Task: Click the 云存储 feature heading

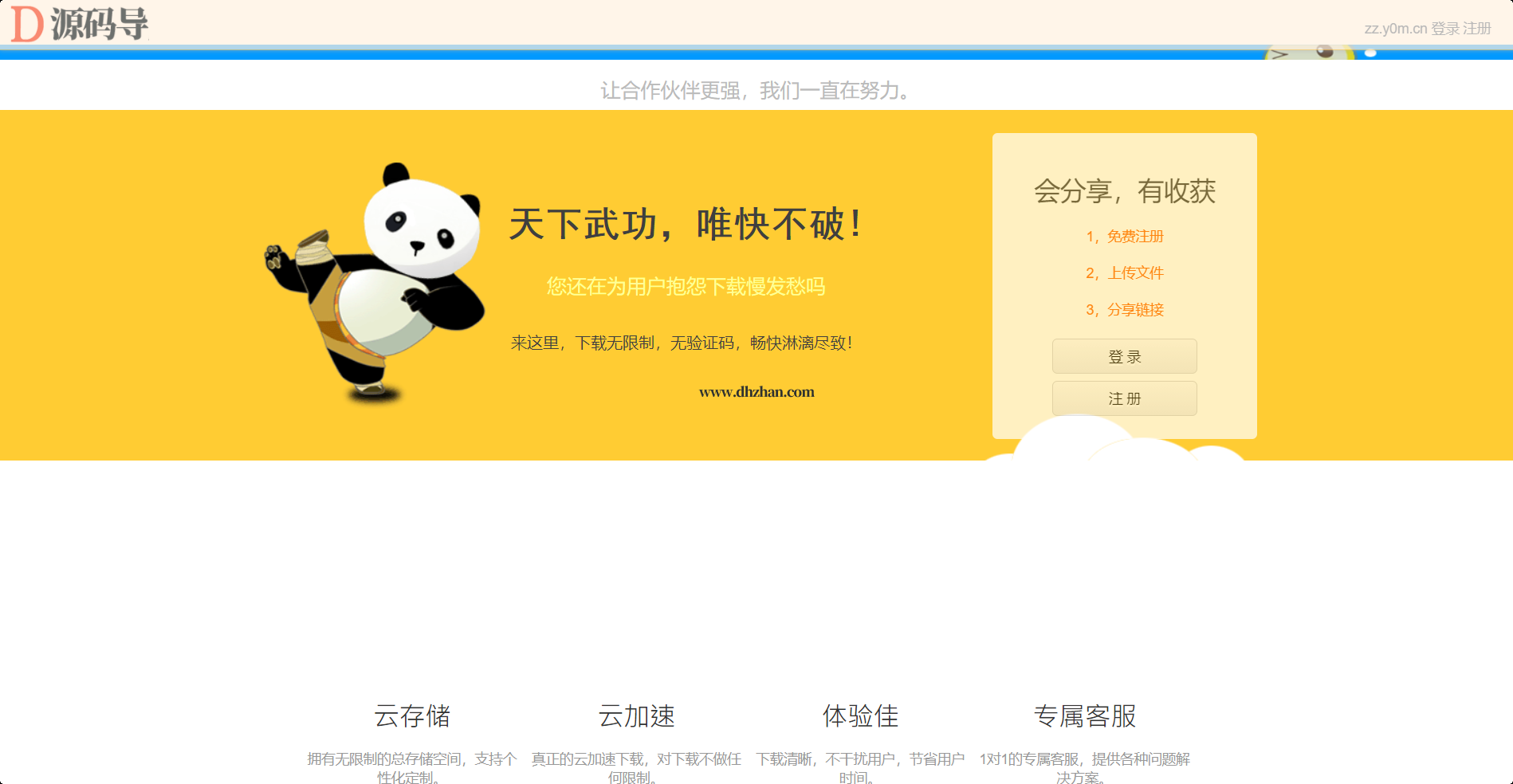Action: (x=412, y=715)
